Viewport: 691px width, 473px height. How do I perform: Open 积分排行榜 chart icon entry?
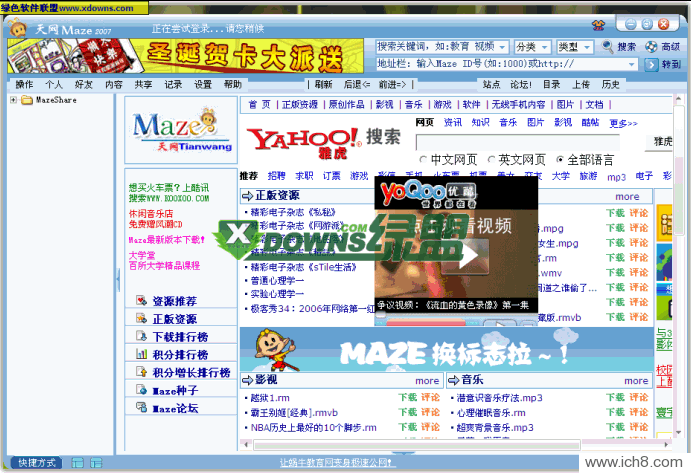(x=141, y=354)
